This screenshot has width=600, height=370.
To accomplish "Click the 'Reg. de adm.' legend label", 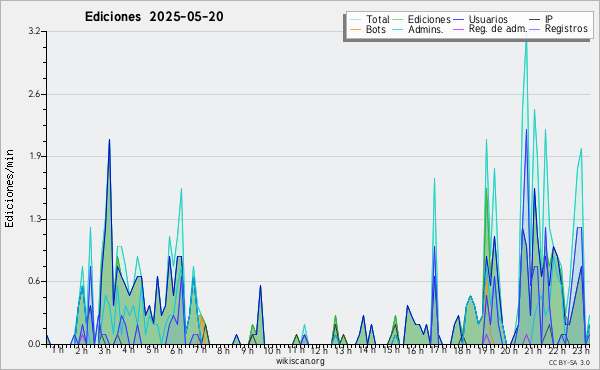I will 498,29.
